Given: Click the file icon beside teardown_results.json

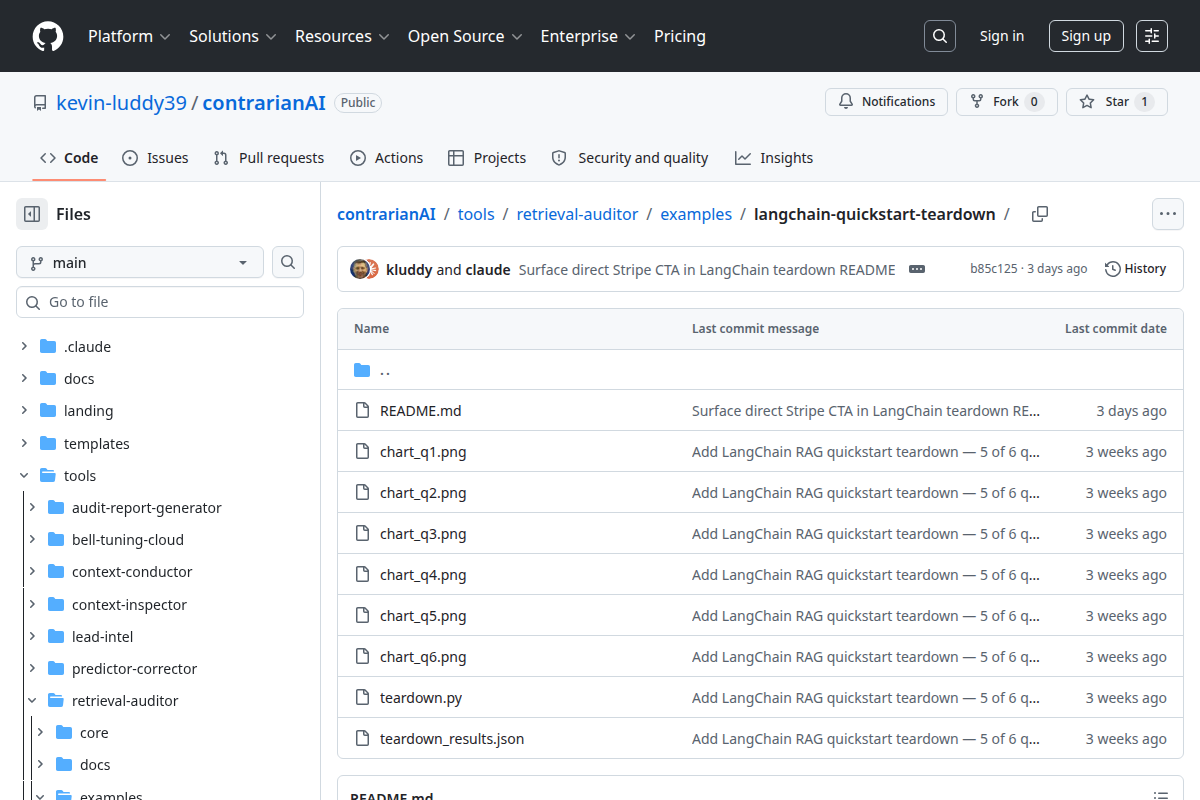Looking at the screenshot, I should [362, 739].
